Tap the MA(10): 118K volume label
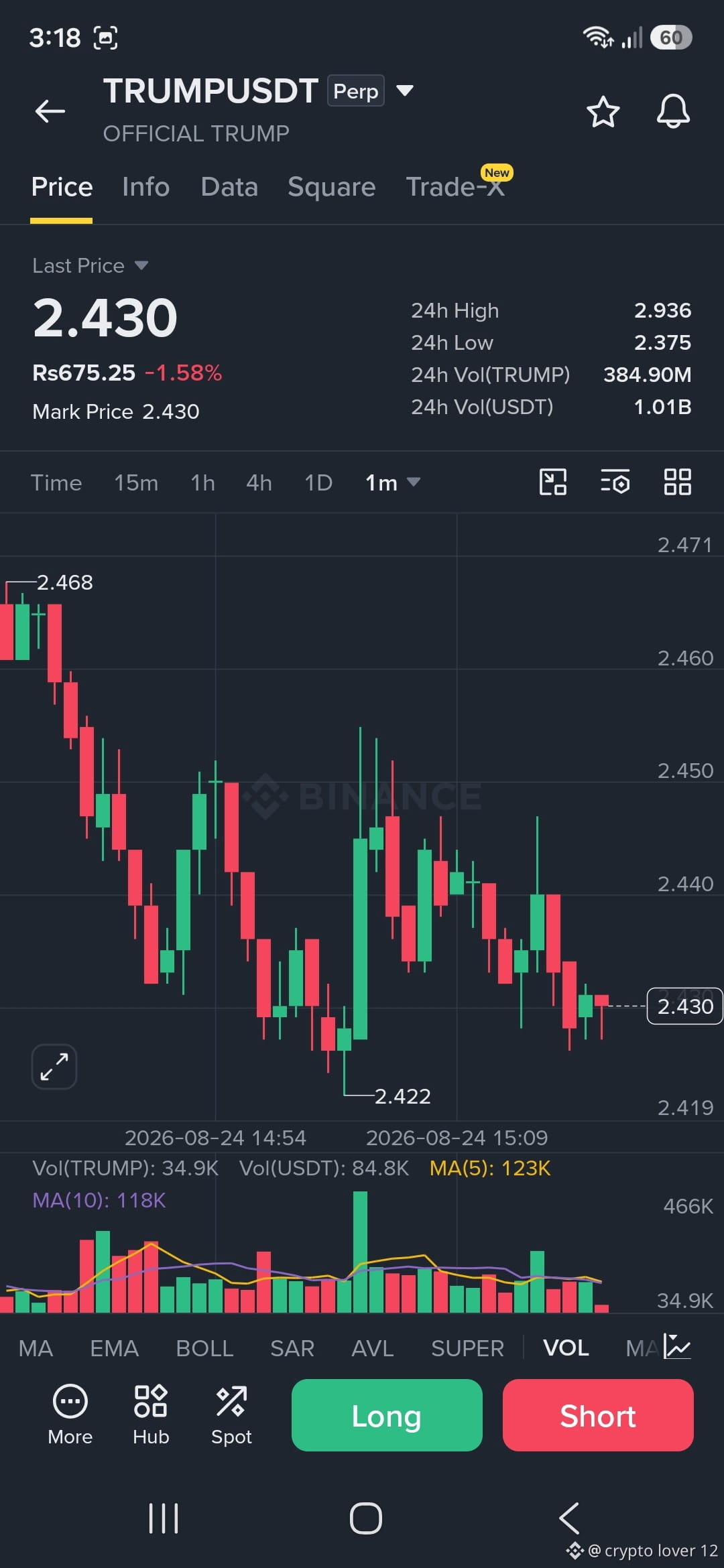This screenshot has height=1568, width=724. tap(99, 1199)
